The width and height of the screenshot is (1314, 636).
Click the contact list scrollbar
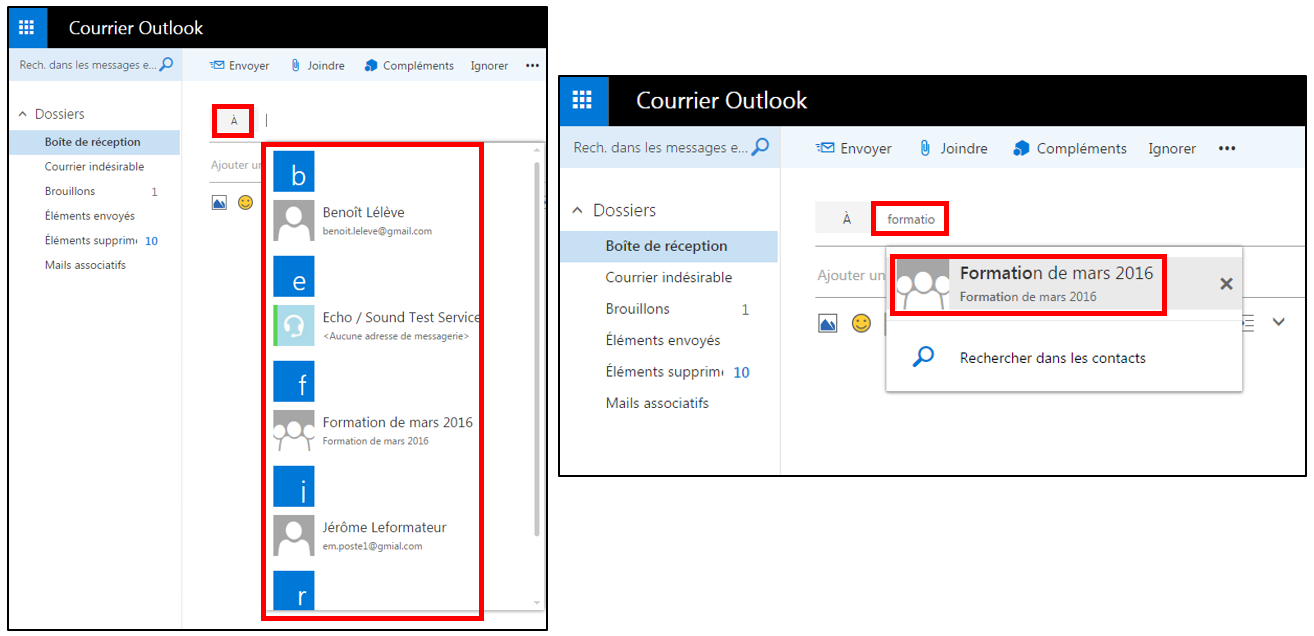(537, 348)
